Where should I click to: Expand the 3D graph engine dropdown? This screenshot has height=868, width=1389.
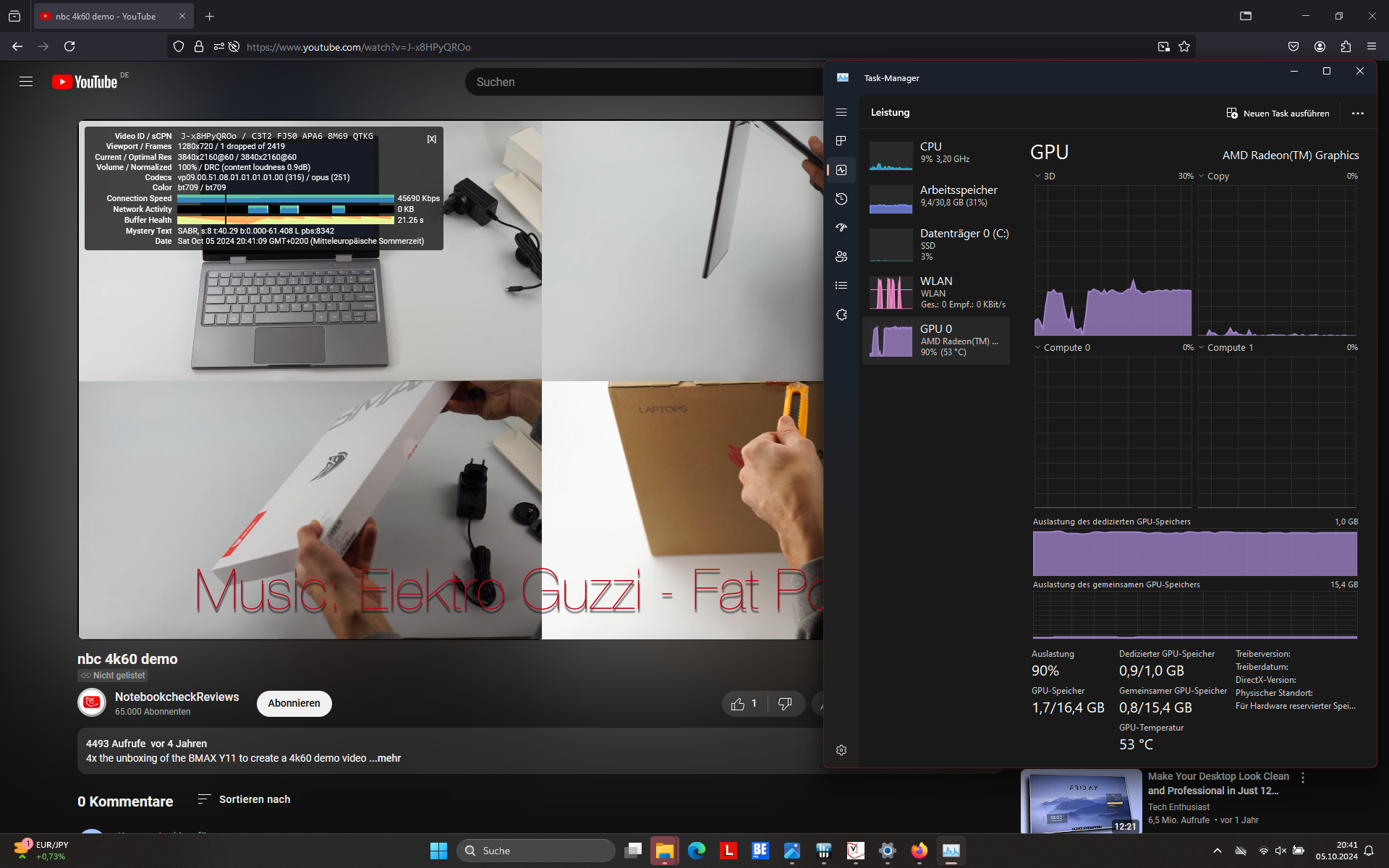pos(1037,176)
